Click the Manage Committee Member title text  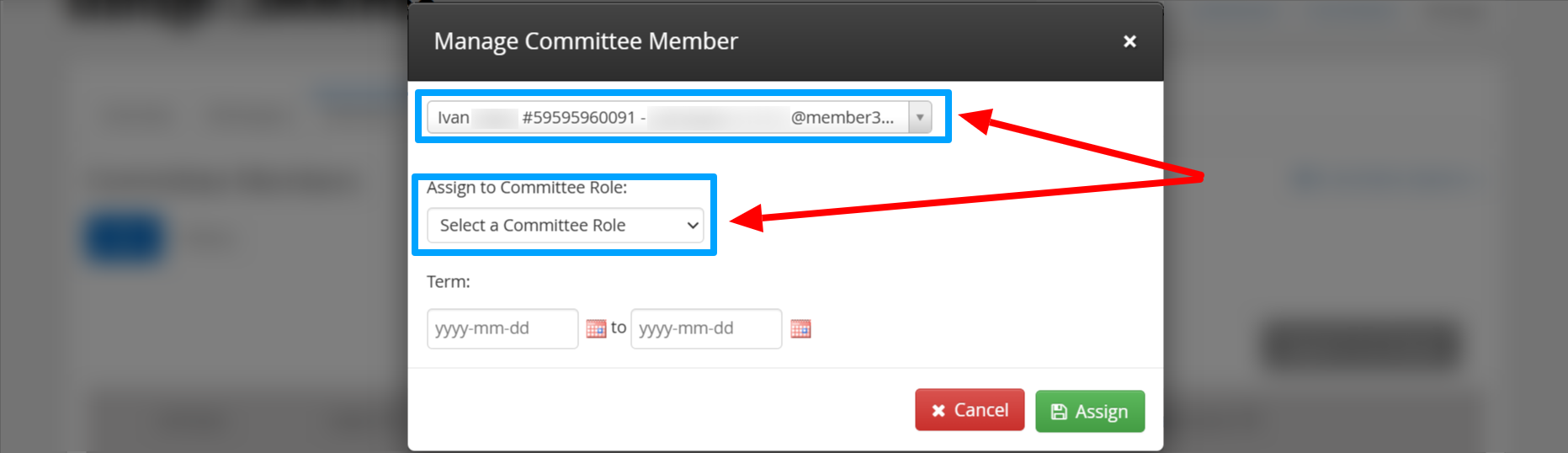coord(586,41)
